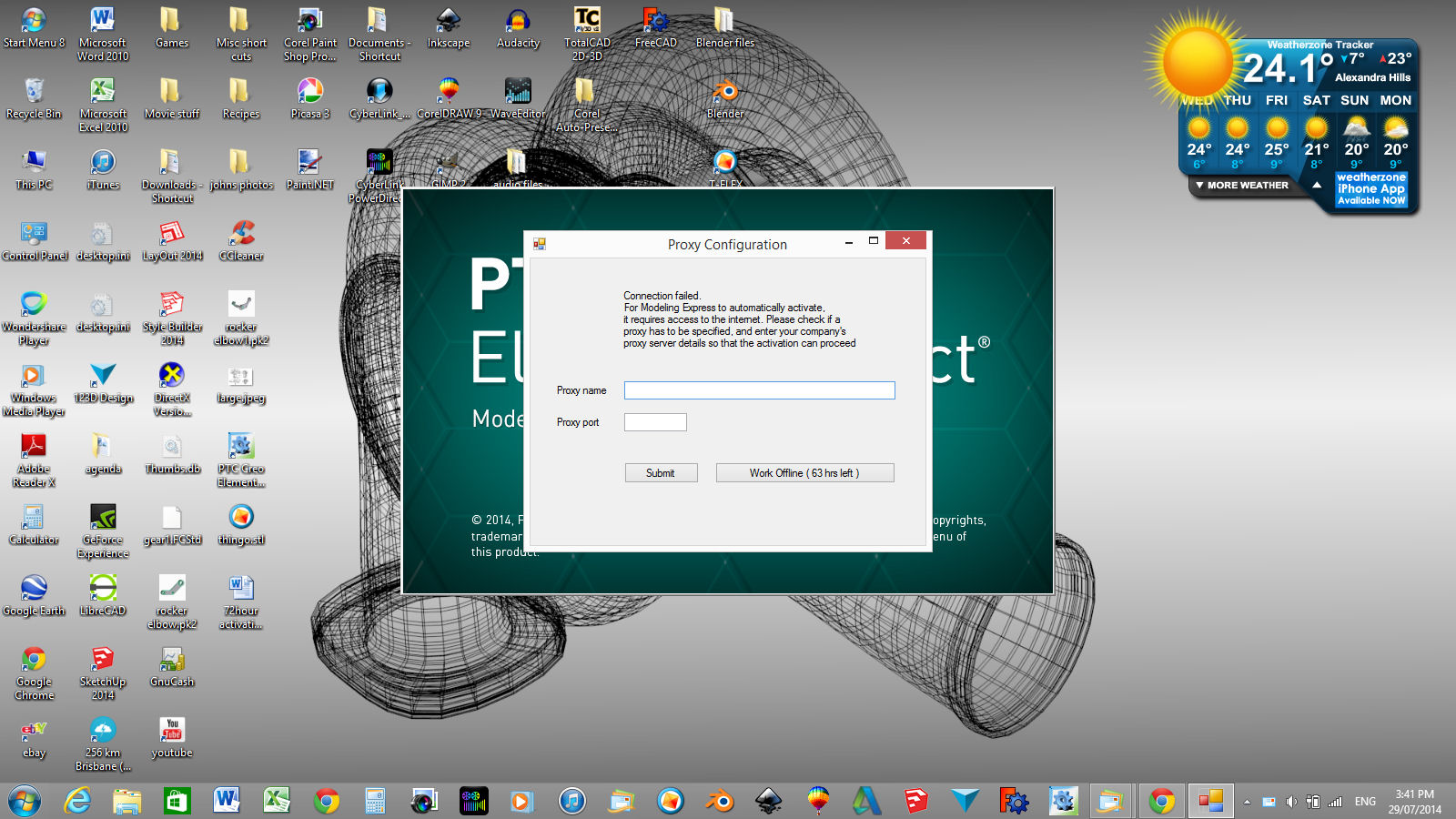Open the GeForce Experience desktop icon
Viewport: 1456px width, 819px height.
pos(103,531)
